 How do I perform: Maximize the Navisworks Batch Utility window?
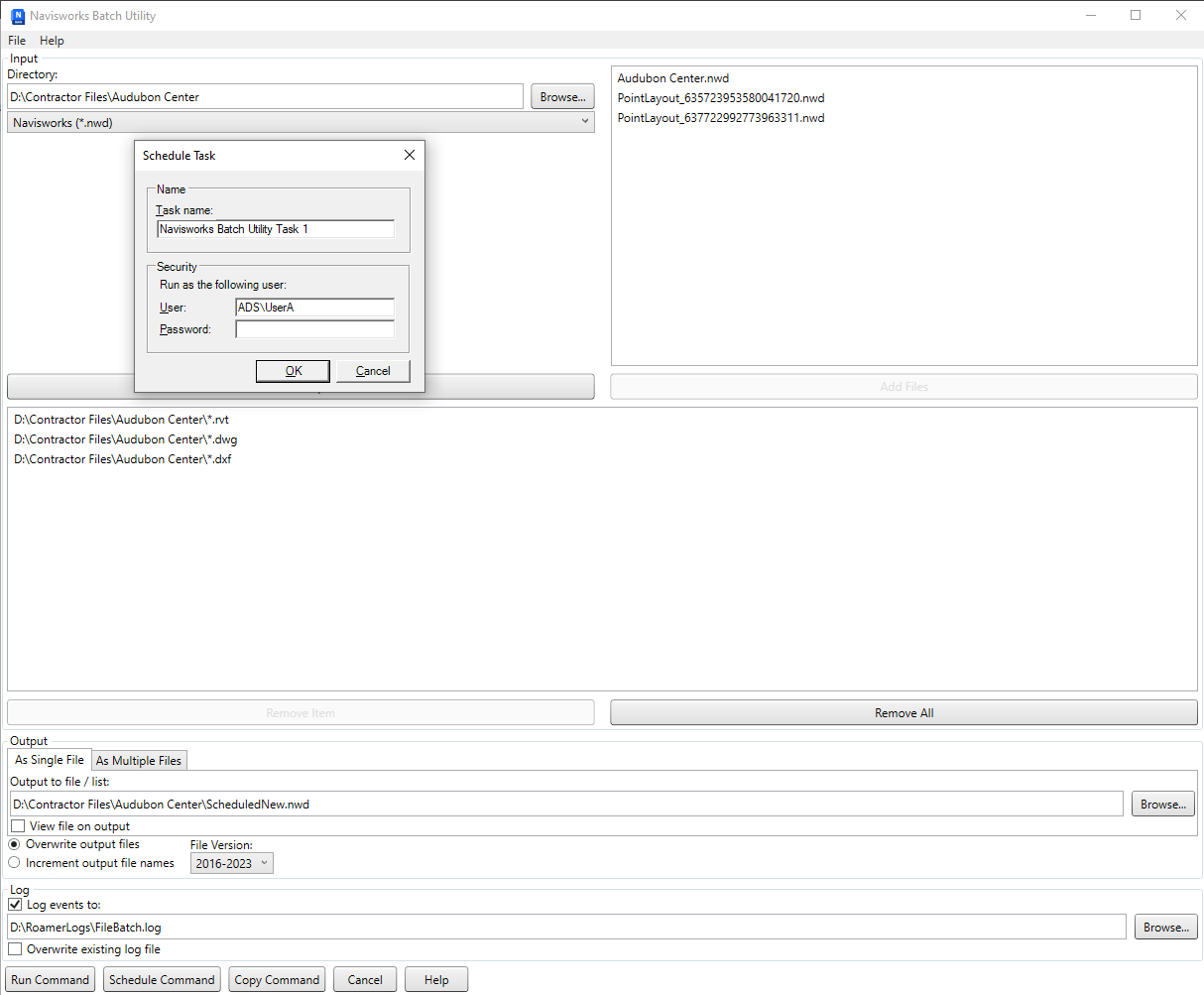(1136, 15)
